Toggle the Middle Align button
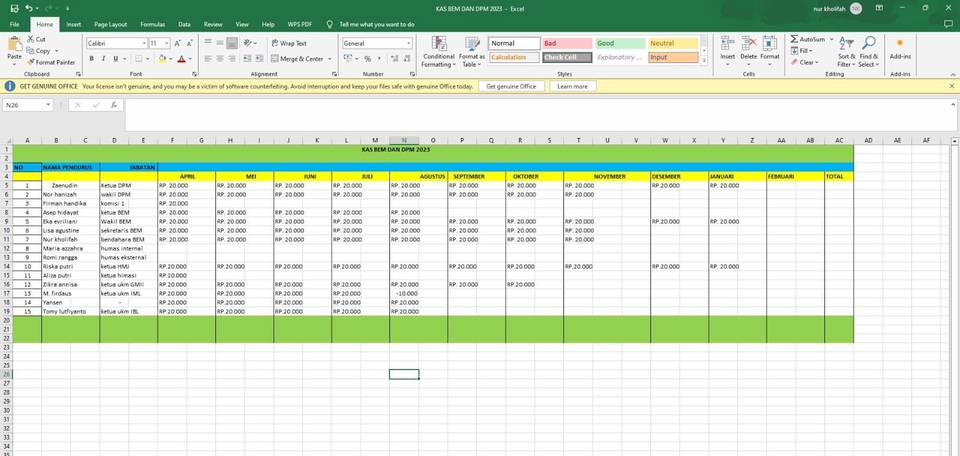This screenshot has width=960, height=456. point(220,43)
